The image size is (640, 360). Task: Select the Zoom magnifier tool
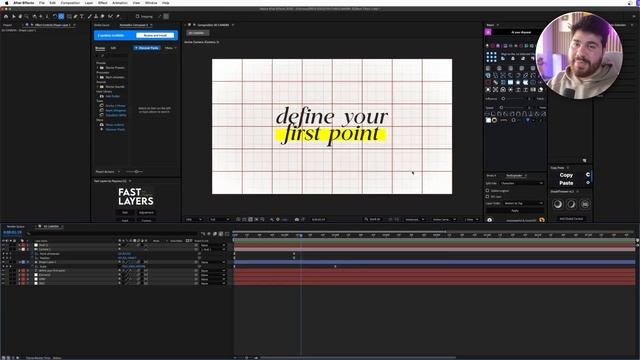click(x=27, y=16)
